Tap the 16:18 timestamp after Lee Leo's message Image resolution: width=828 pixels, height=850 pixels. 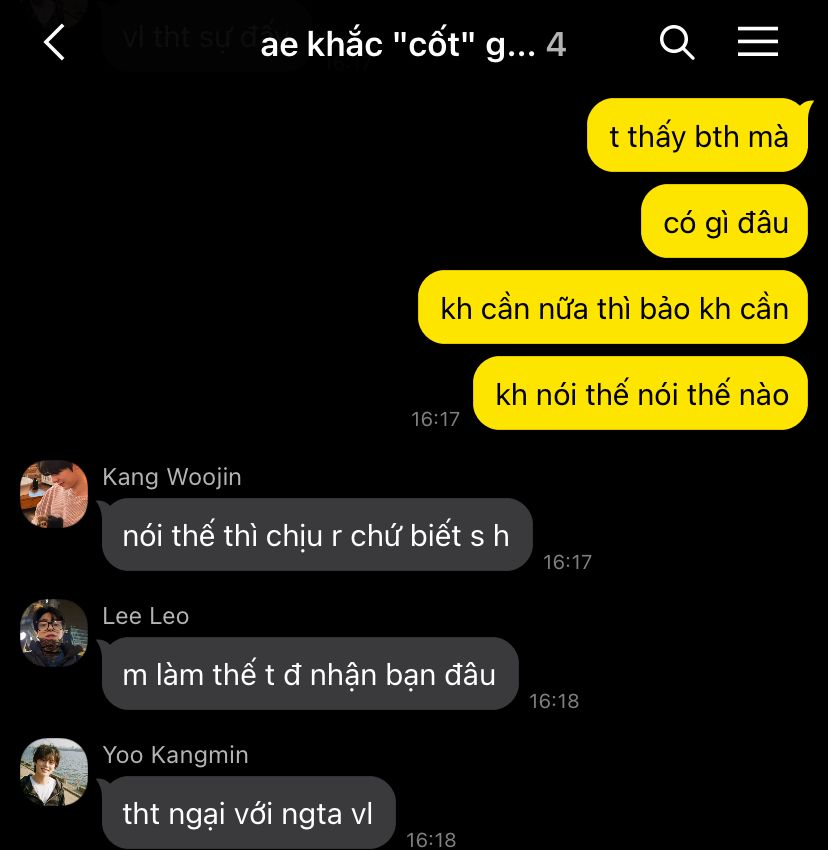pos(554,701)
